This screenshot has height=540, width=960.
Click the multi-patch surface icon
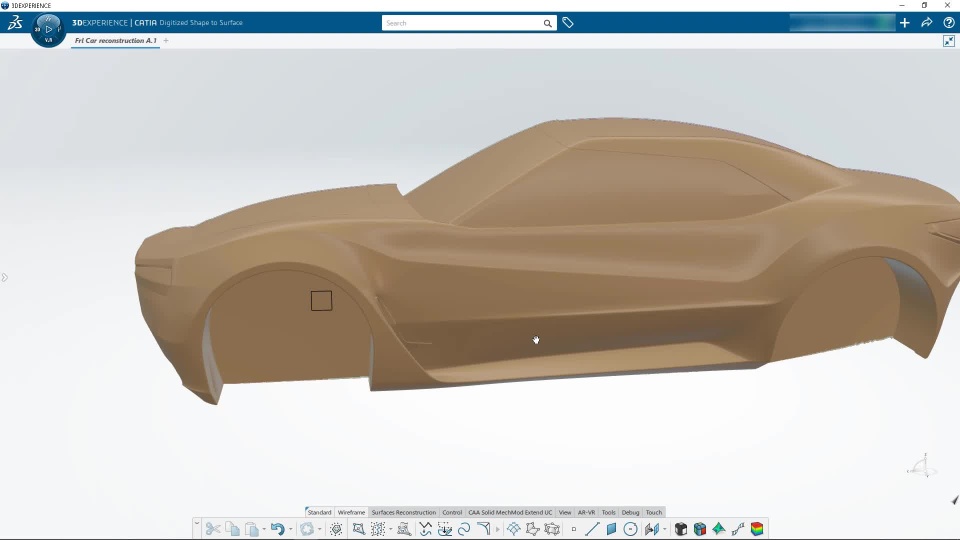(x=552, y=529)
